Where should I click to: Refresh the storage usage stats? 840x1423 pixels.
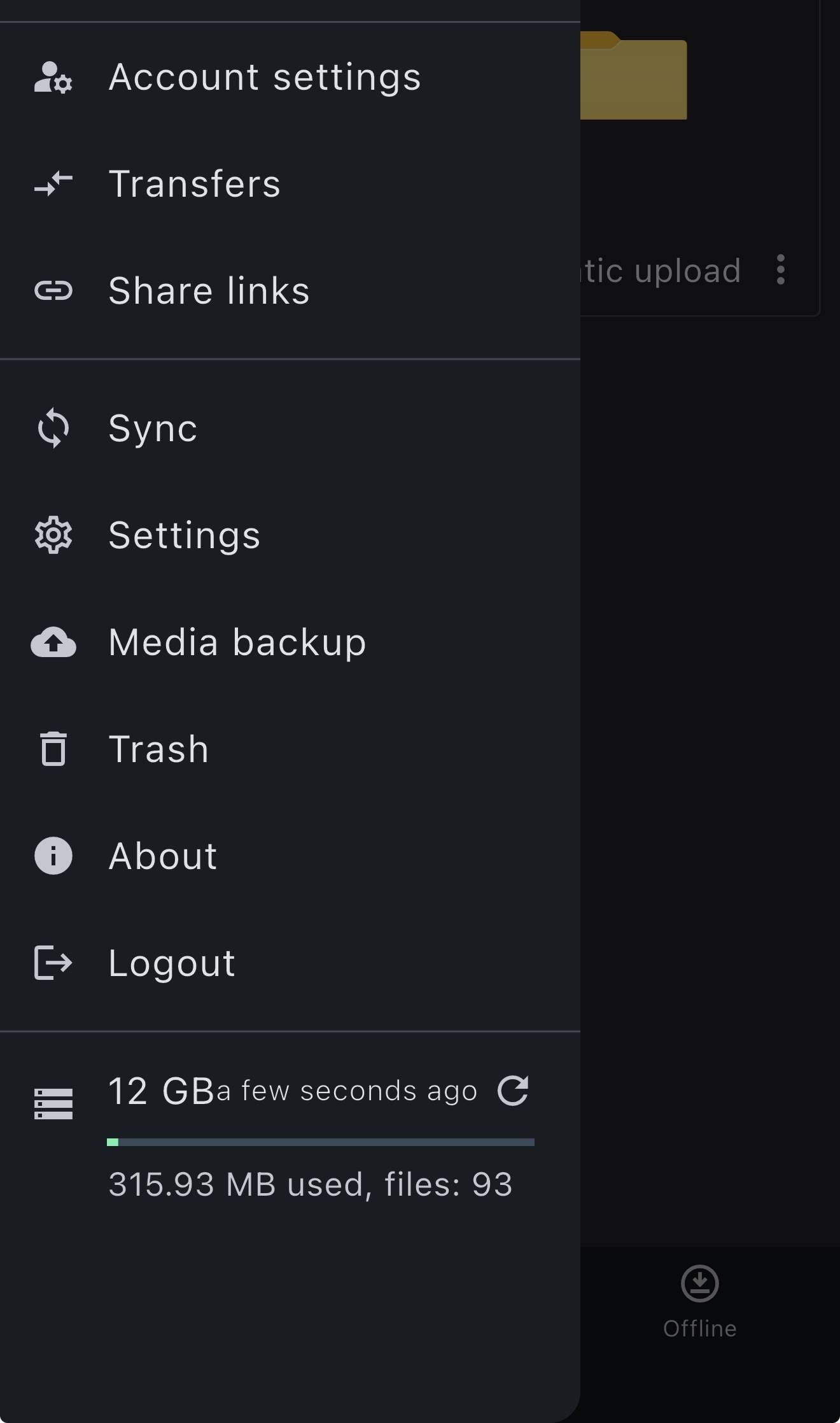tap(513, 1091)
